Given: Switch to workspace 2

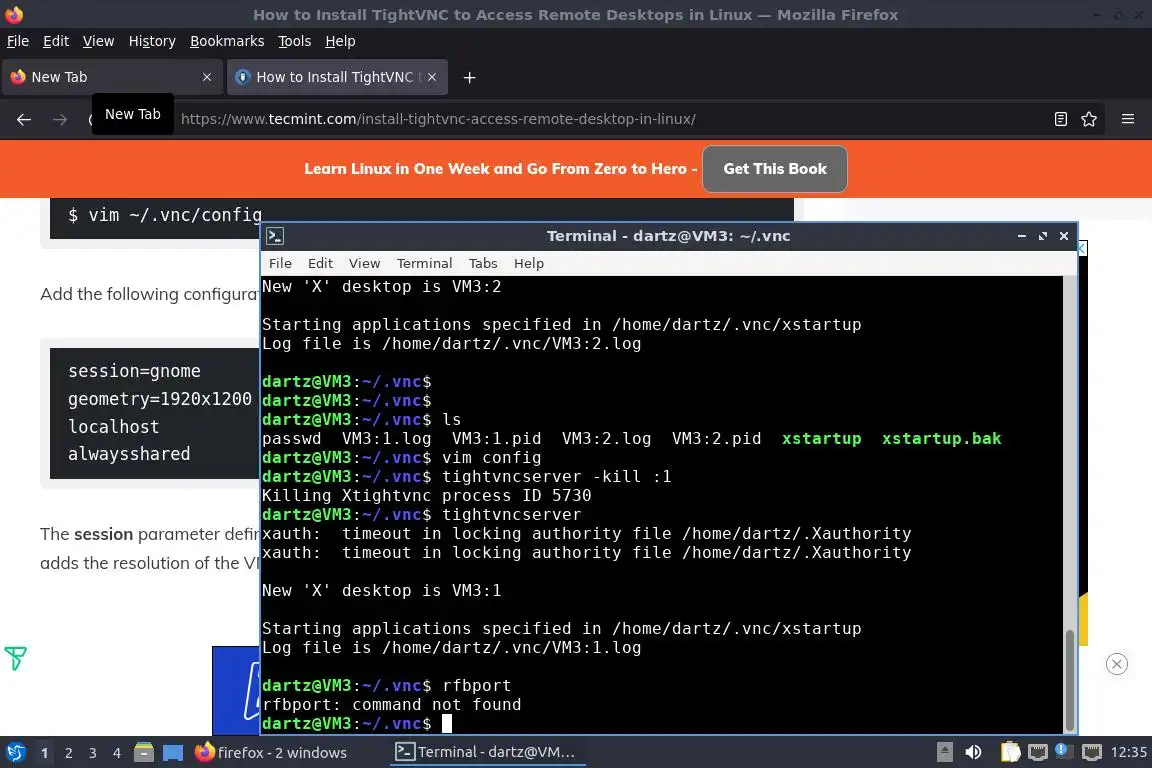Looking at the screenshot, I should pyautogui.click(x=69, y=753).
